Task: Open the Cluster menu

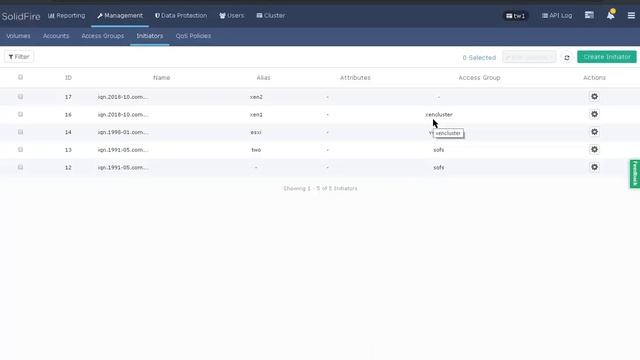Action: [271, 16]
